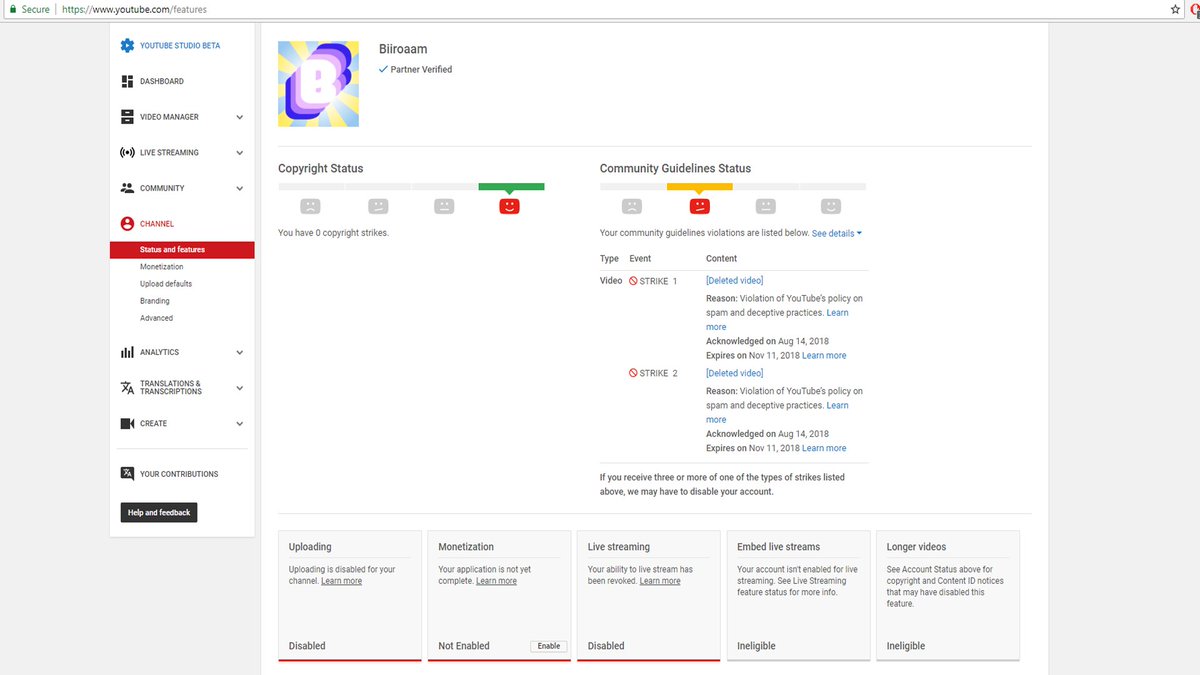The image size is (1200, 675).
Task: Click the red community guidelines status face
Action: click(699, 206)
